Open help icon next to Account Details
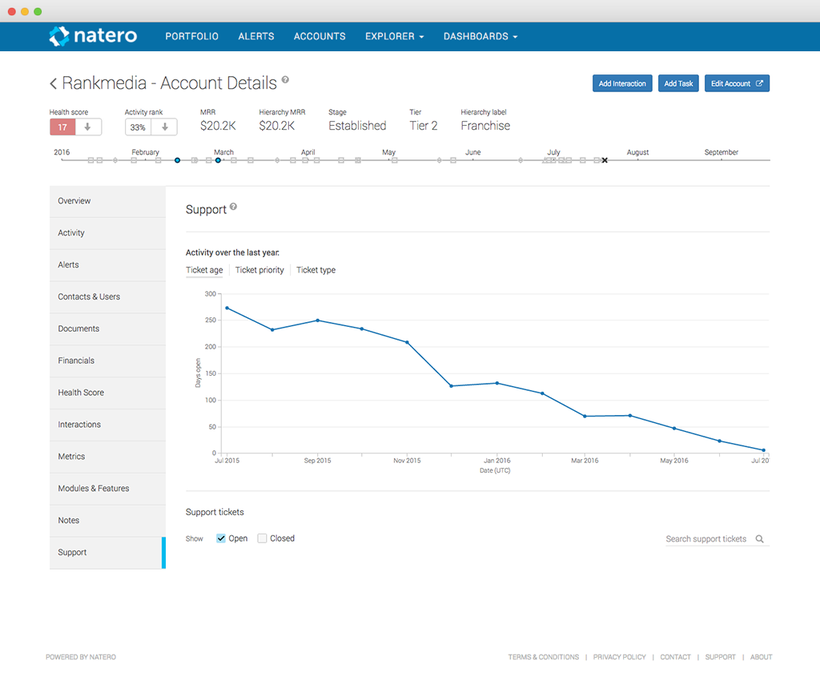 pos(285,80)
